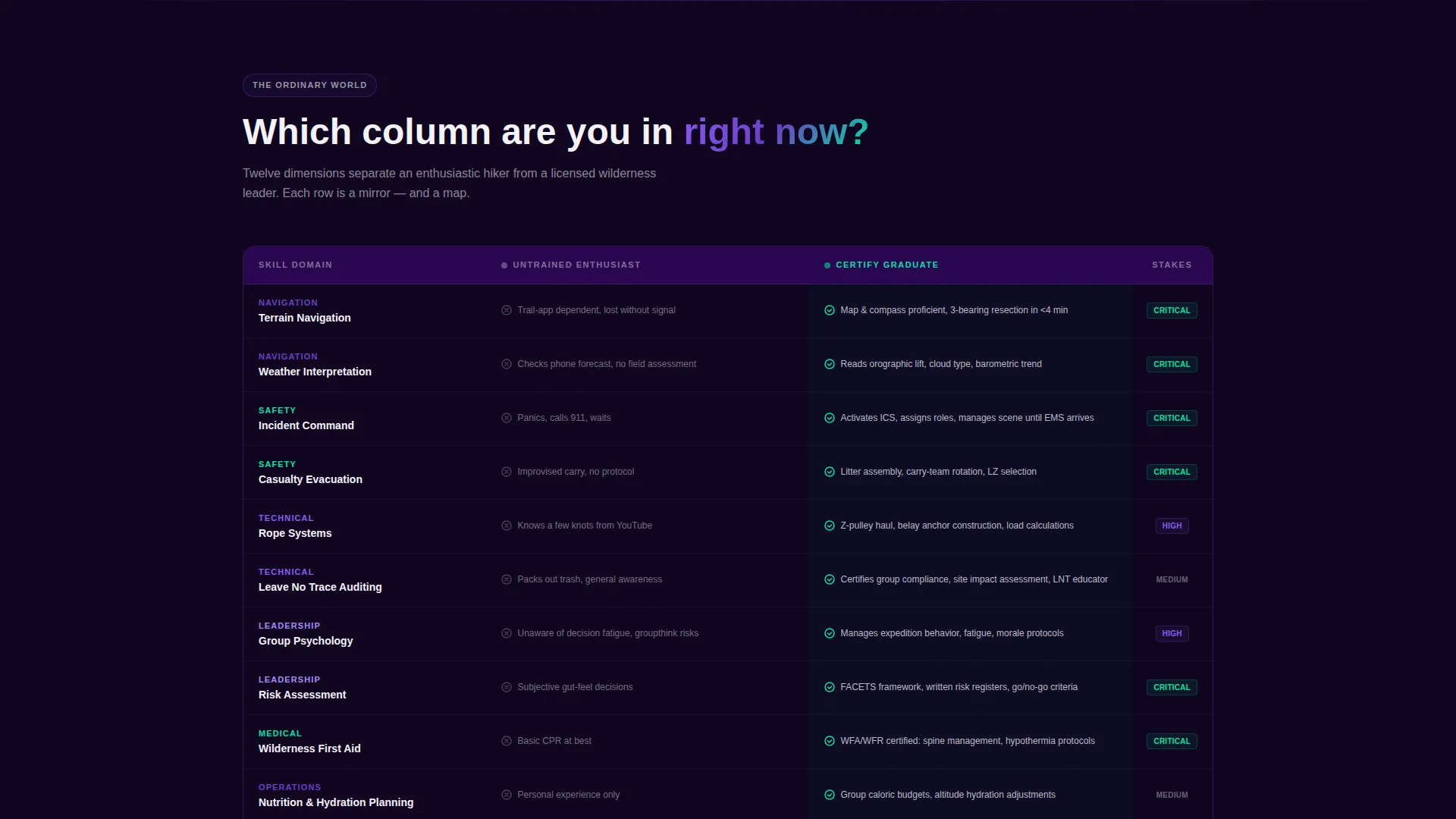Select the 'Nutrition & Hydration Planning' row title

click(336, 802)
